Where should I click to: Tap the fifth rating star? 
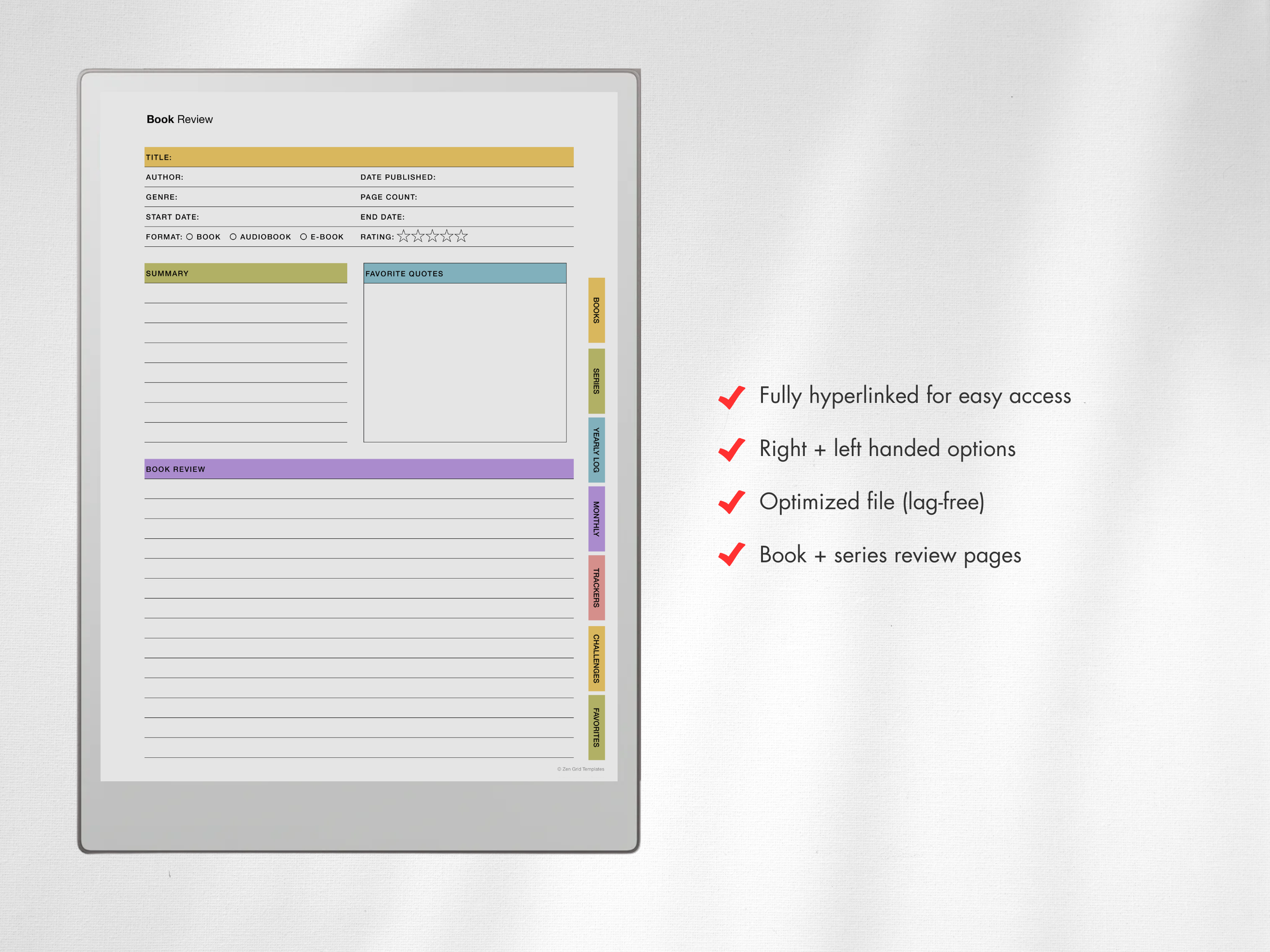pos(461,236)
